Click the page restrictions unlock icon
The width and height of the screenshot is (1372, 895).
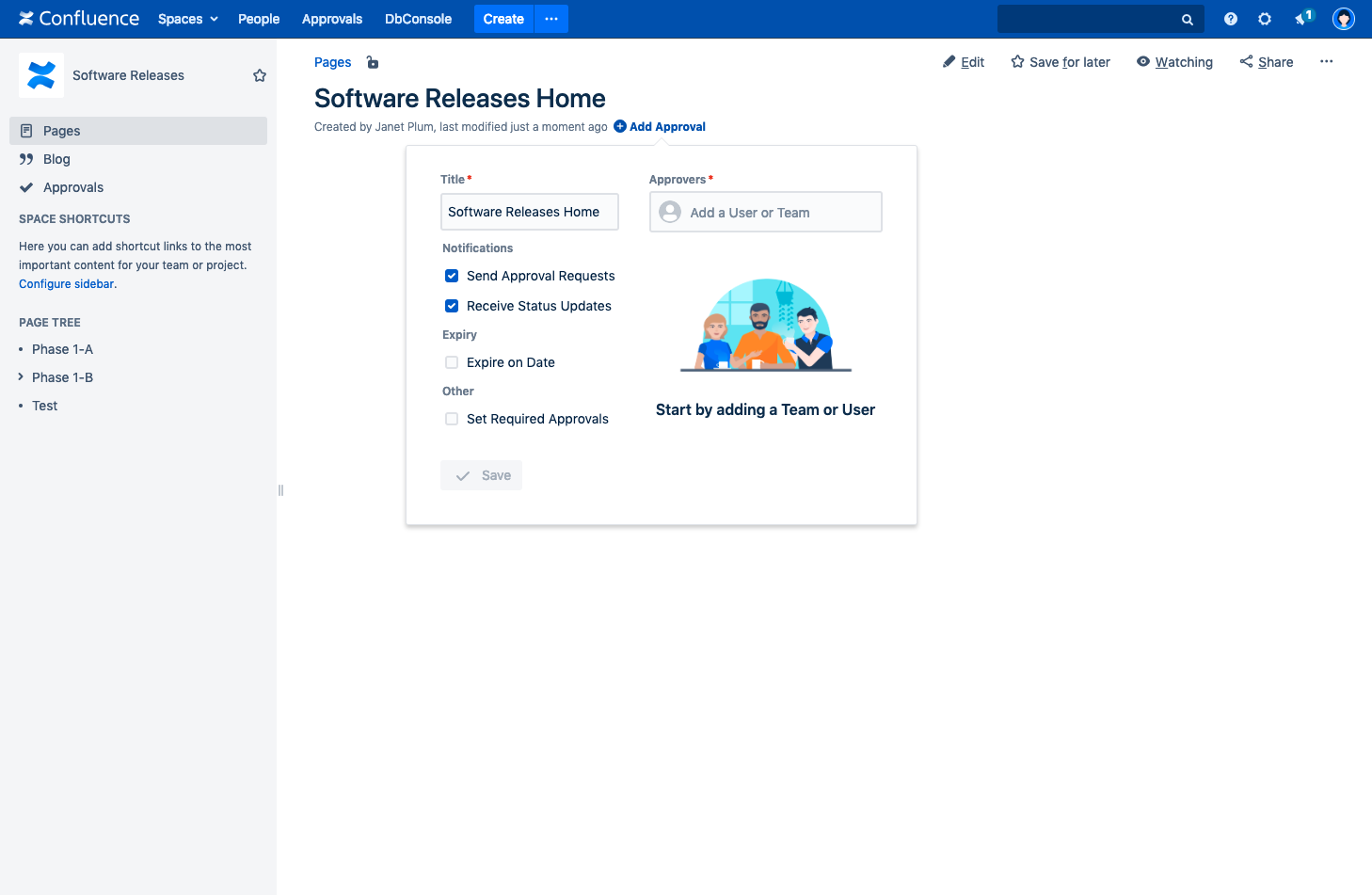coord(373,62)
